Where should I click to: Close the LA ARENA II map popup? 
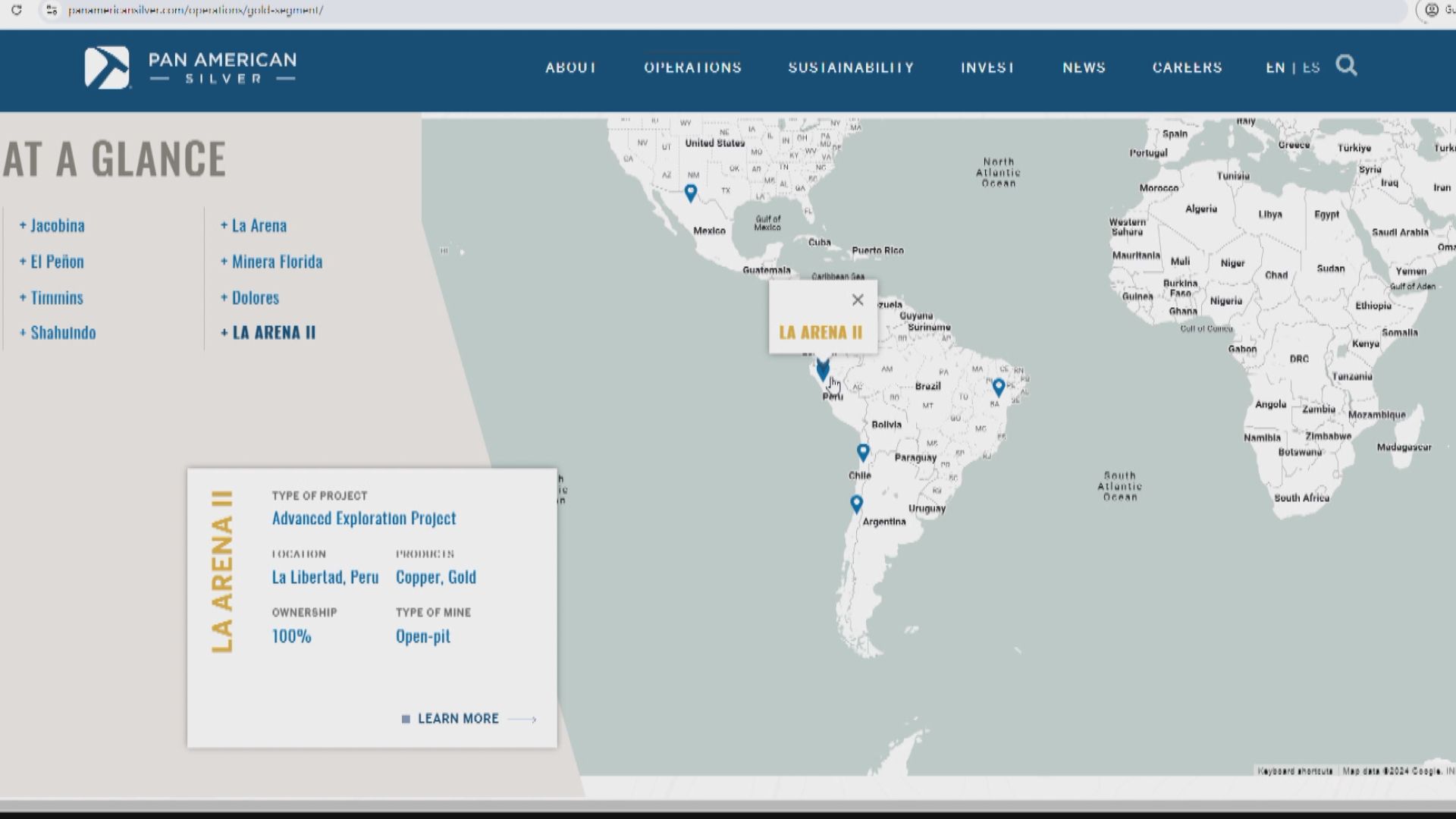858,300
